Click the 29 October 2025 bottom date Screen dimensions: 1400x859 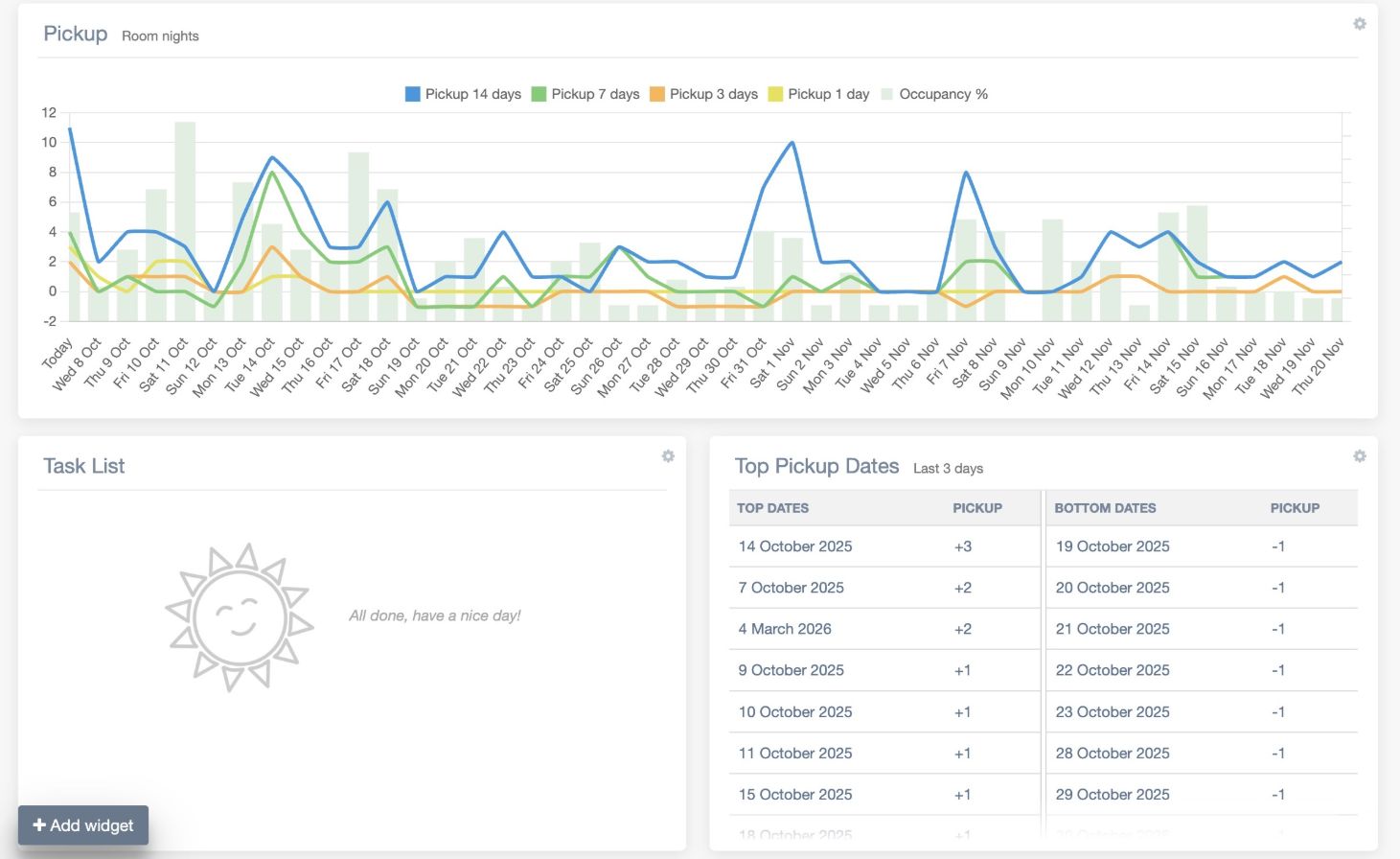[1112, 795]
